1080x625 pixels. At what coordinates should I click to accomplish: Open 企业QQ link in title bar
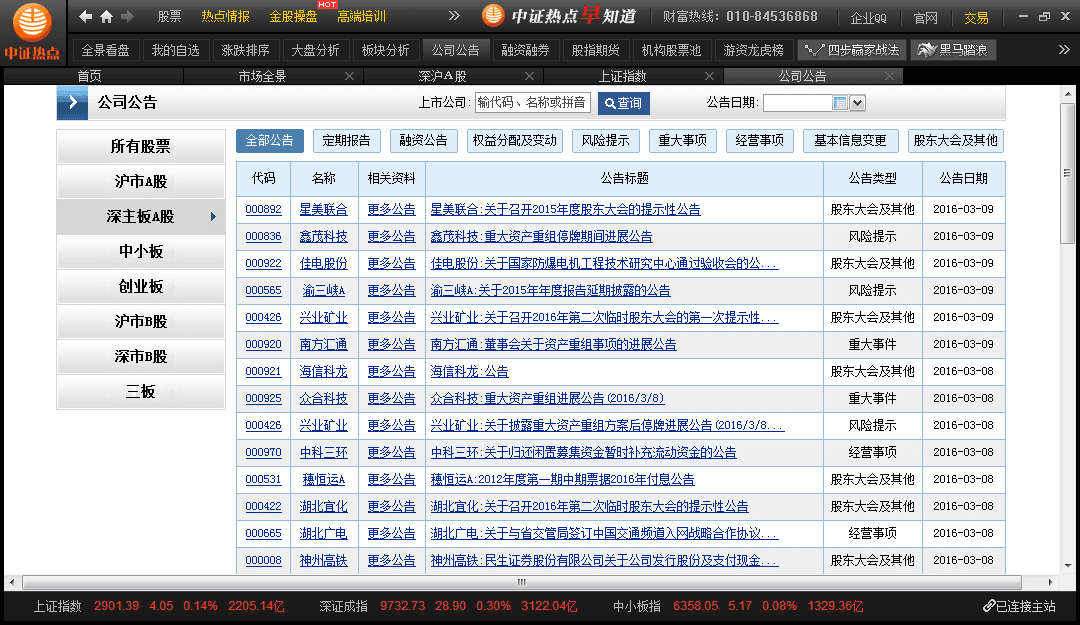tap(869, 18)
